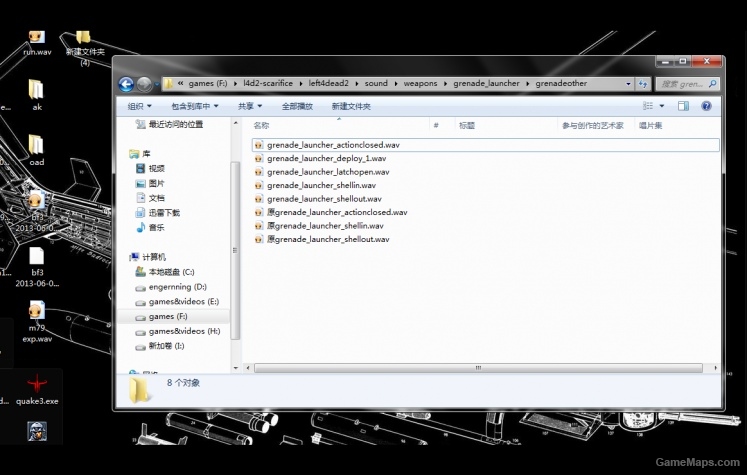Select grenade_launcher_actionclosed.wav file
Image resolution: width=747 pixels, height=475 pixels.
(485, 145)
